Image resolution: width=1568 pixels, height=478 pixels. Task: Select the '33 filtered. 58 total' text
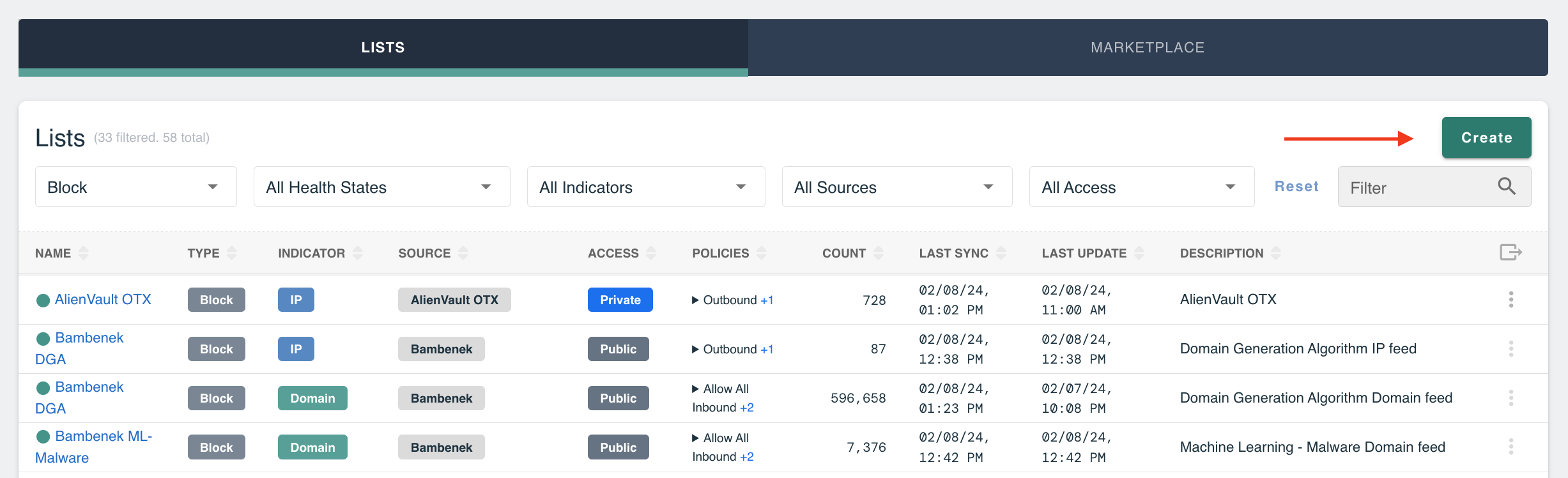point(151,137)
